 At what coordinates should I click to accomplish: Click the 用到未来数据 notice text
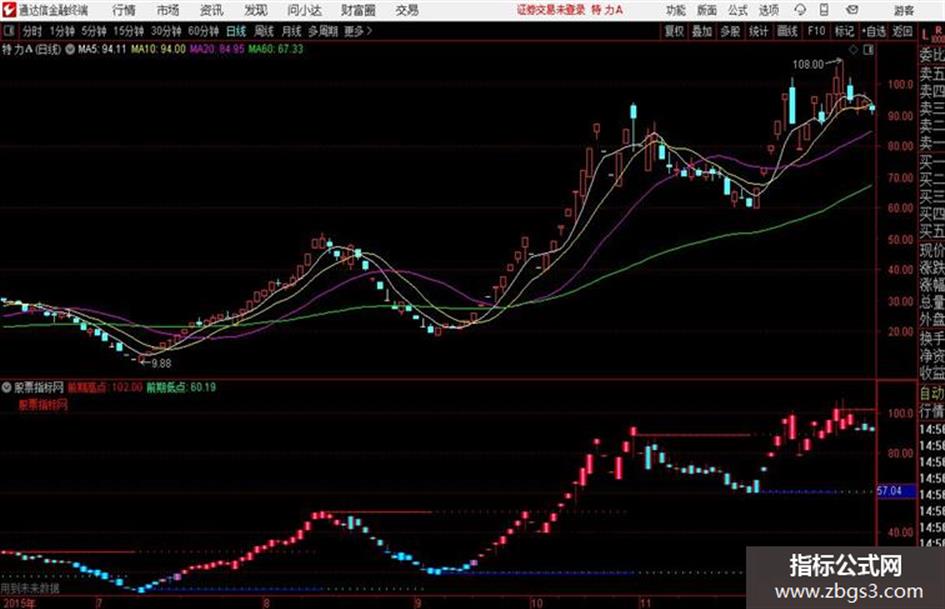click(x=30, y=587)
